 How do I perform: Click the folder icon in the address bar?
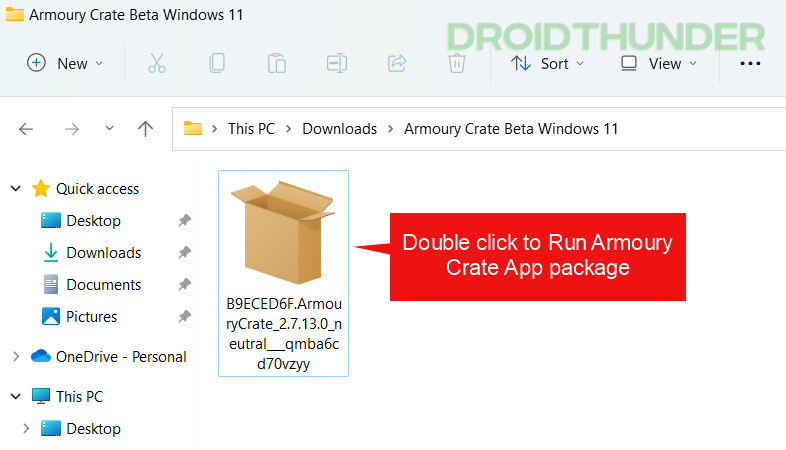point(192,128)
